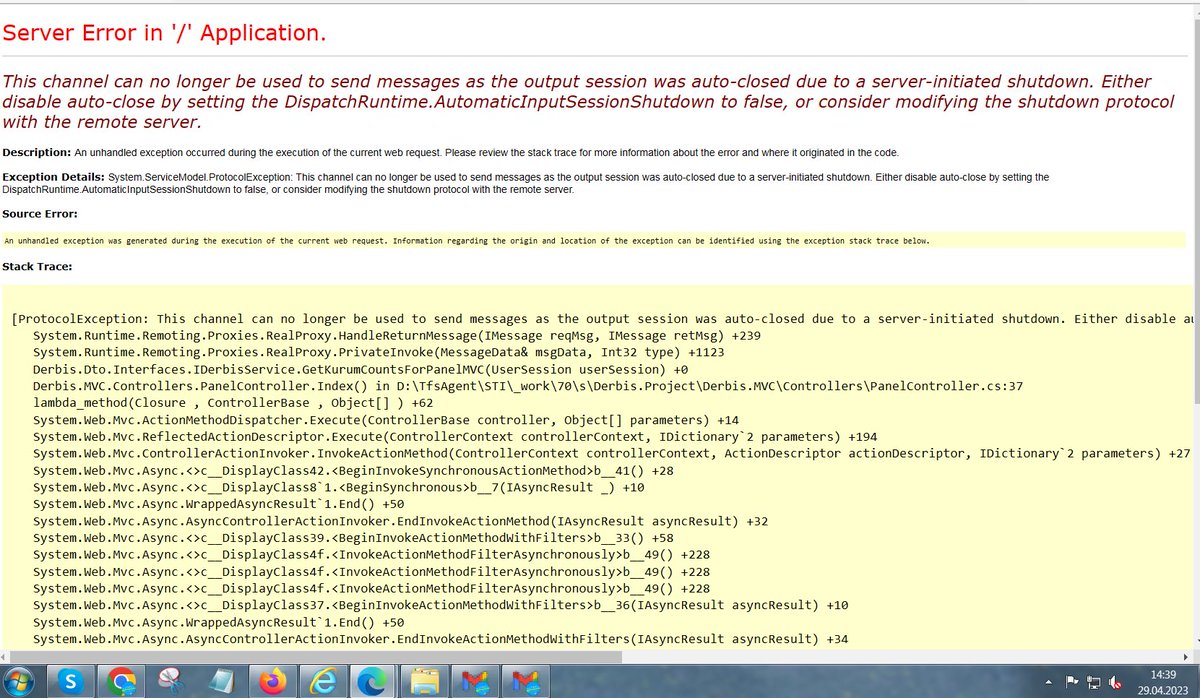This screenshot has width=1200, height=698.
Task: Click the ControllerActionInvoker.InvokeActionMethod line
Action: [x=611, y=454]
